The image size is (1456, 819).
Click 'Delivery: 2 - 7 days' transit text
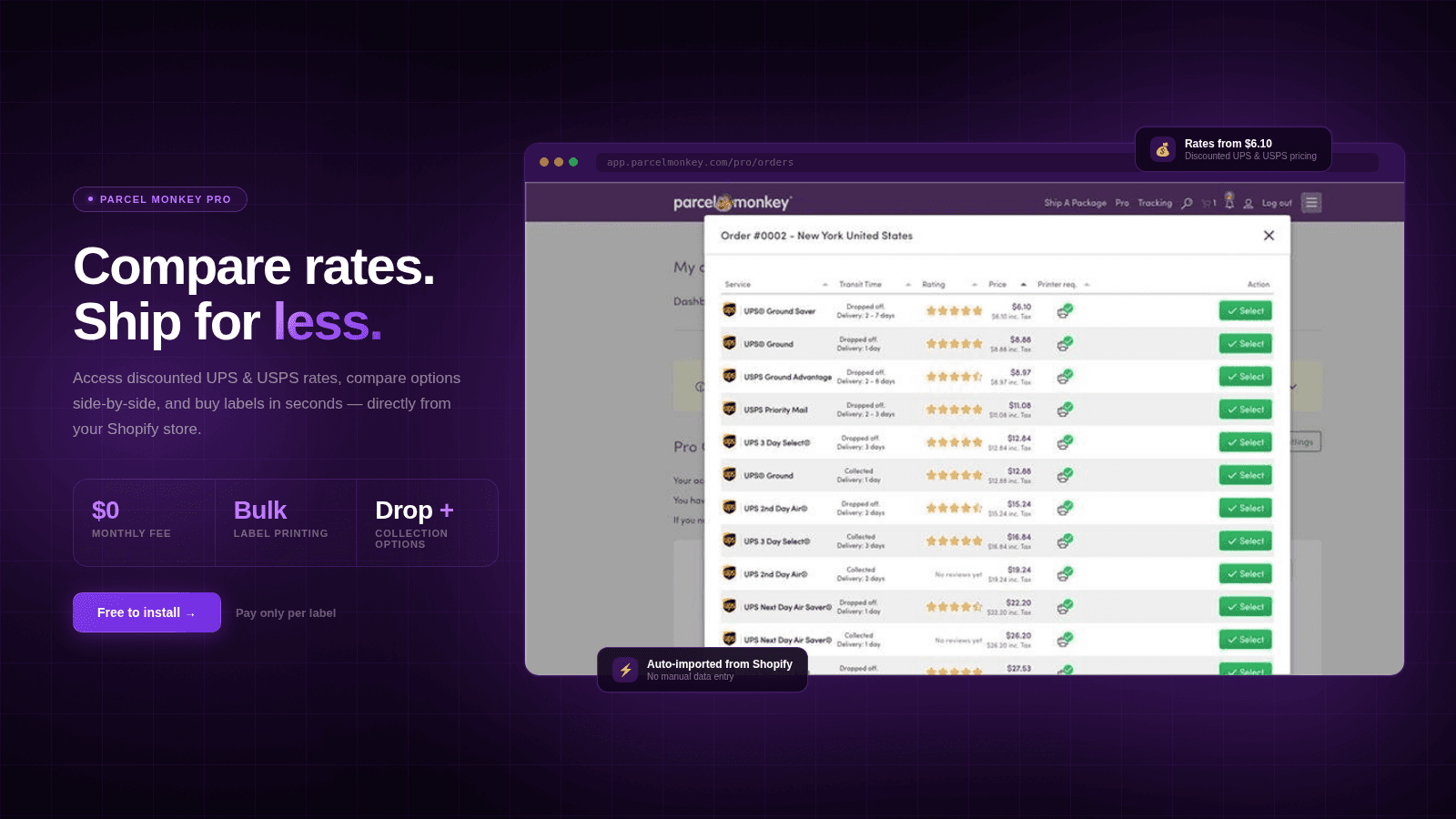pyautogui.click(x=865, y=316)
